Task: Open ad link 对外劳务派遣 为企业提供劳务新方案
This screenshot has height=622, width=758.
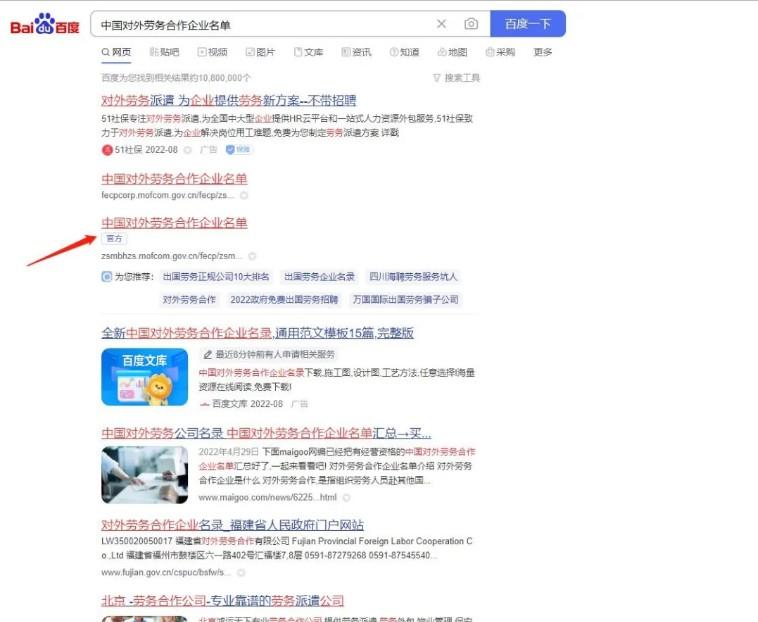Action: (229, 101)
